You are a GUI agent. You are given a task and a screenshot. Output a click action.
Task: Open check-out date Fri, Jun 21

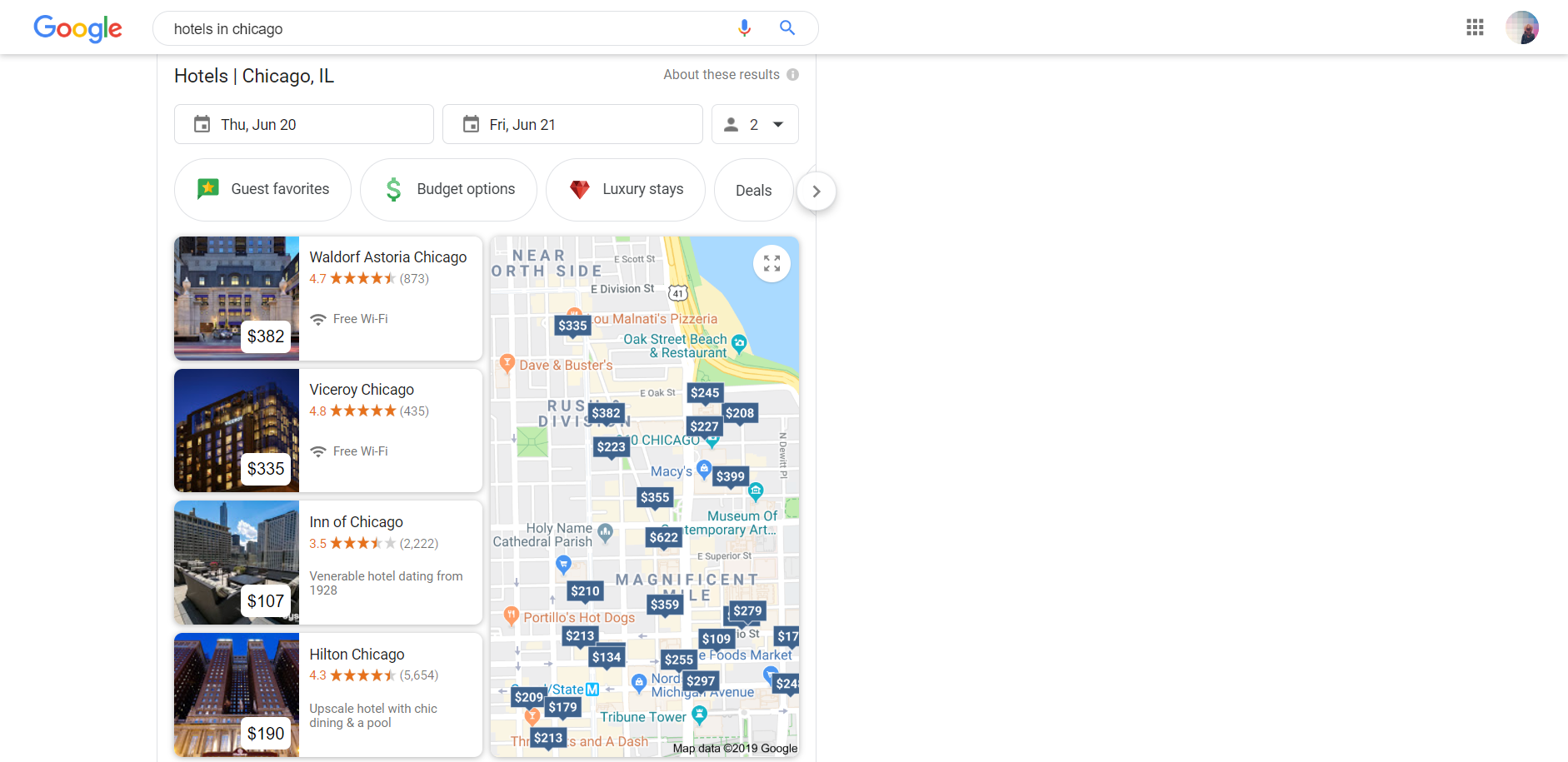point(572,124)
